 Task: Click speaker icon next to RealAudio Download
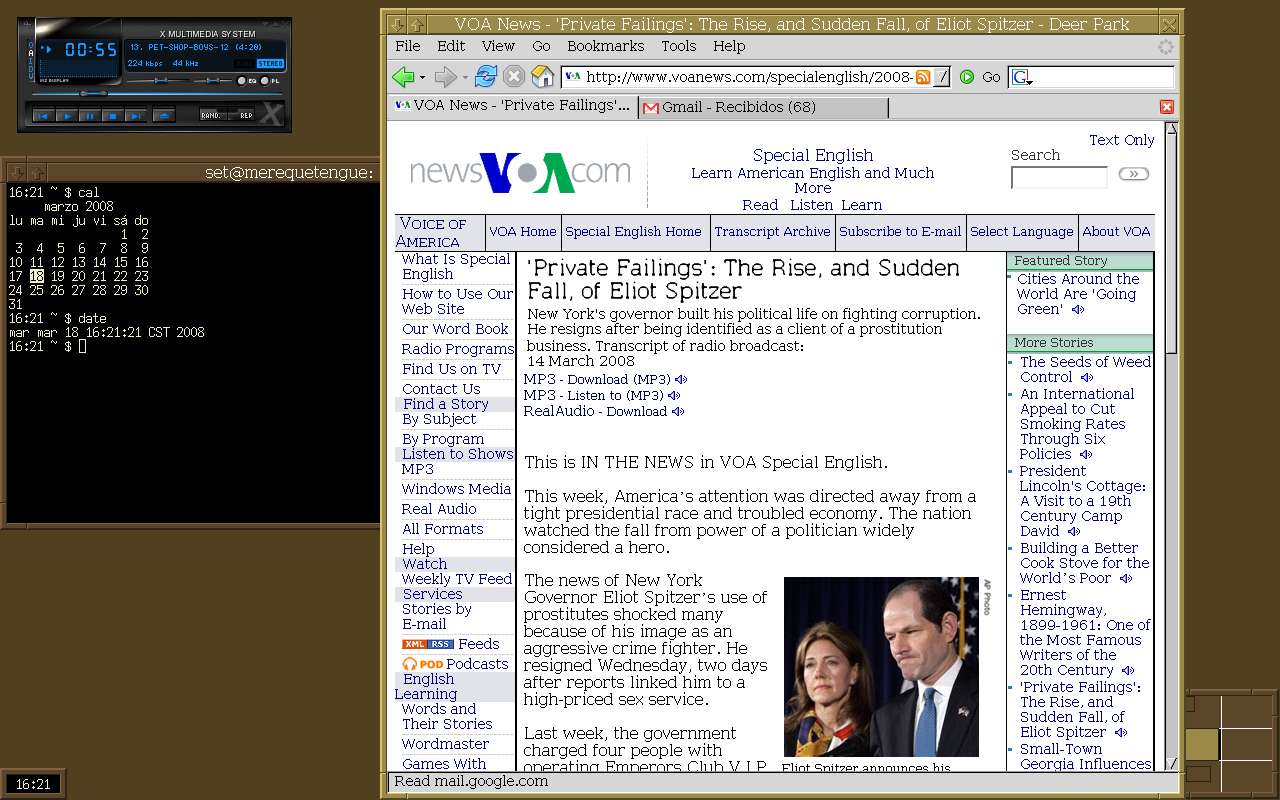click(678, 411)
